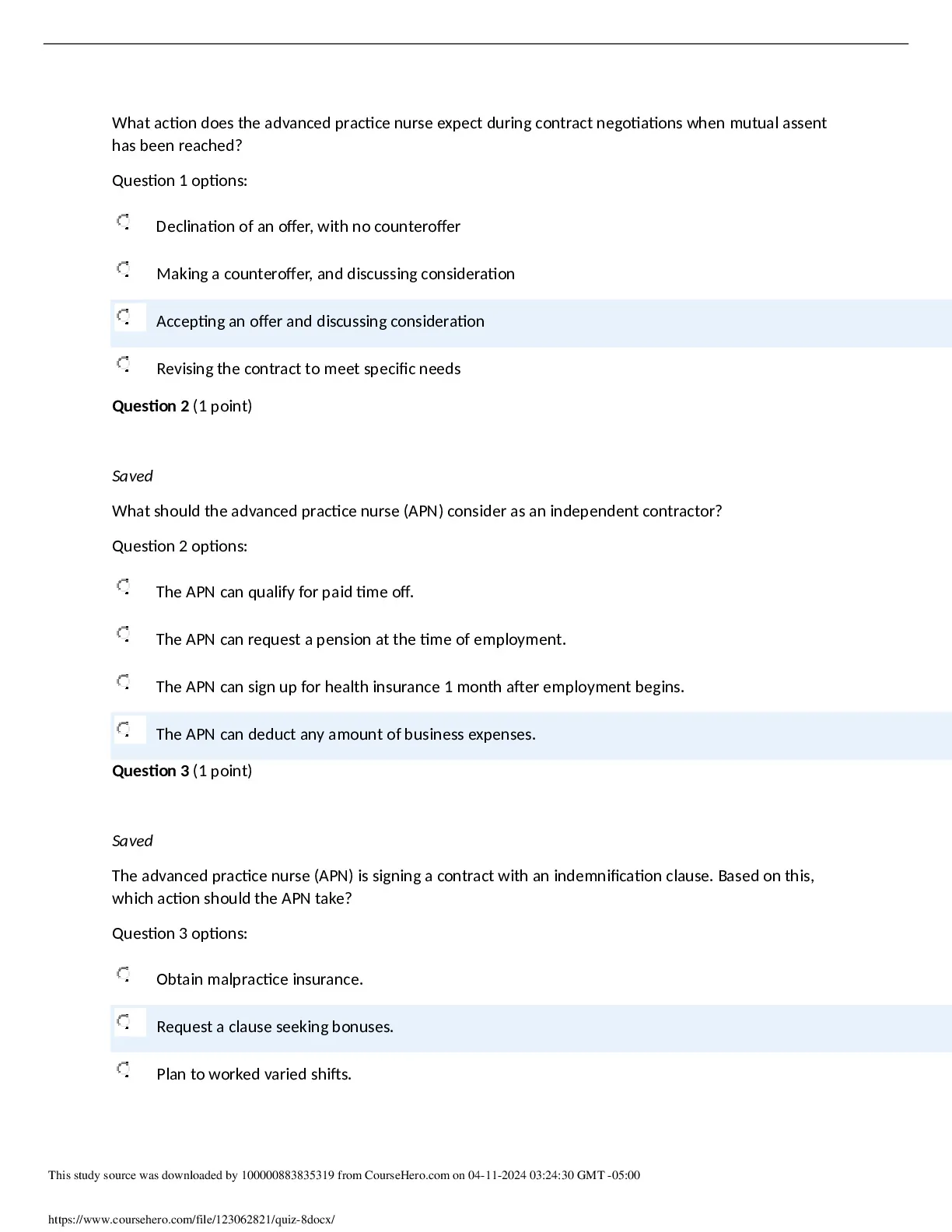Click the 'Saved' status under Question 2
Image resolution: width=952 pixels, height=1232 pixels.
pyautogui.click(x=132, y=476)
